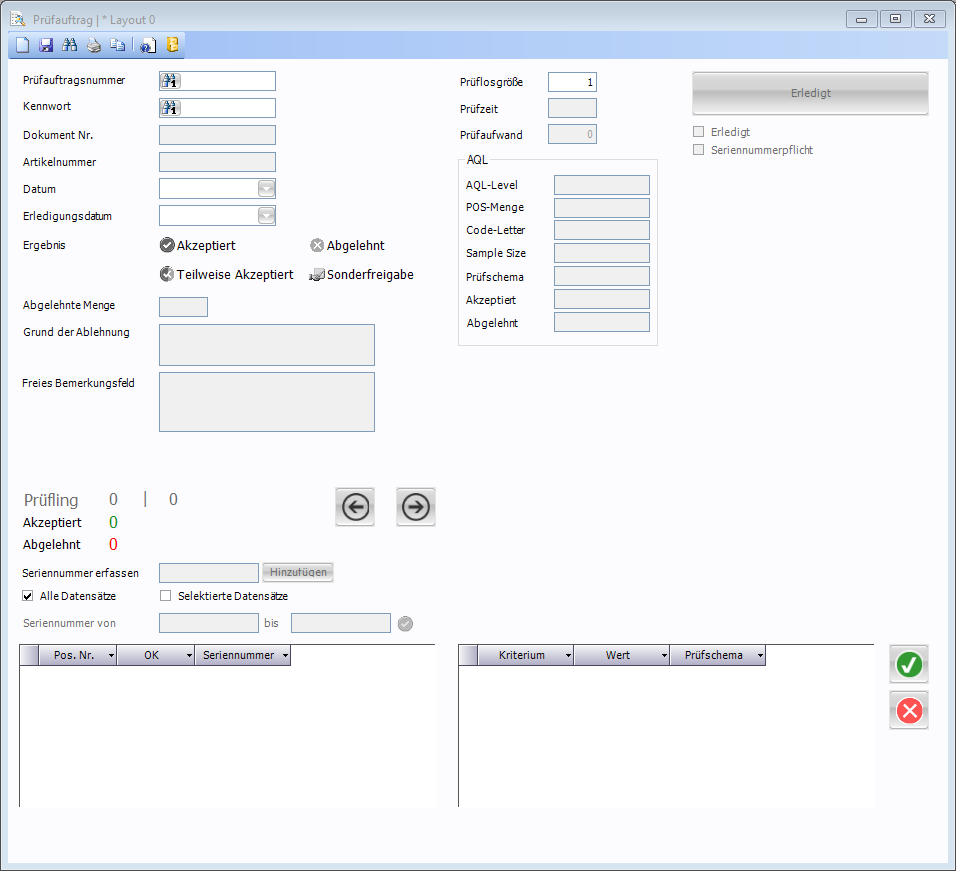Click the copy documents toolbar icon
Image resolution: width=956 pixels, height=871 pixels.
coord(118,45)
